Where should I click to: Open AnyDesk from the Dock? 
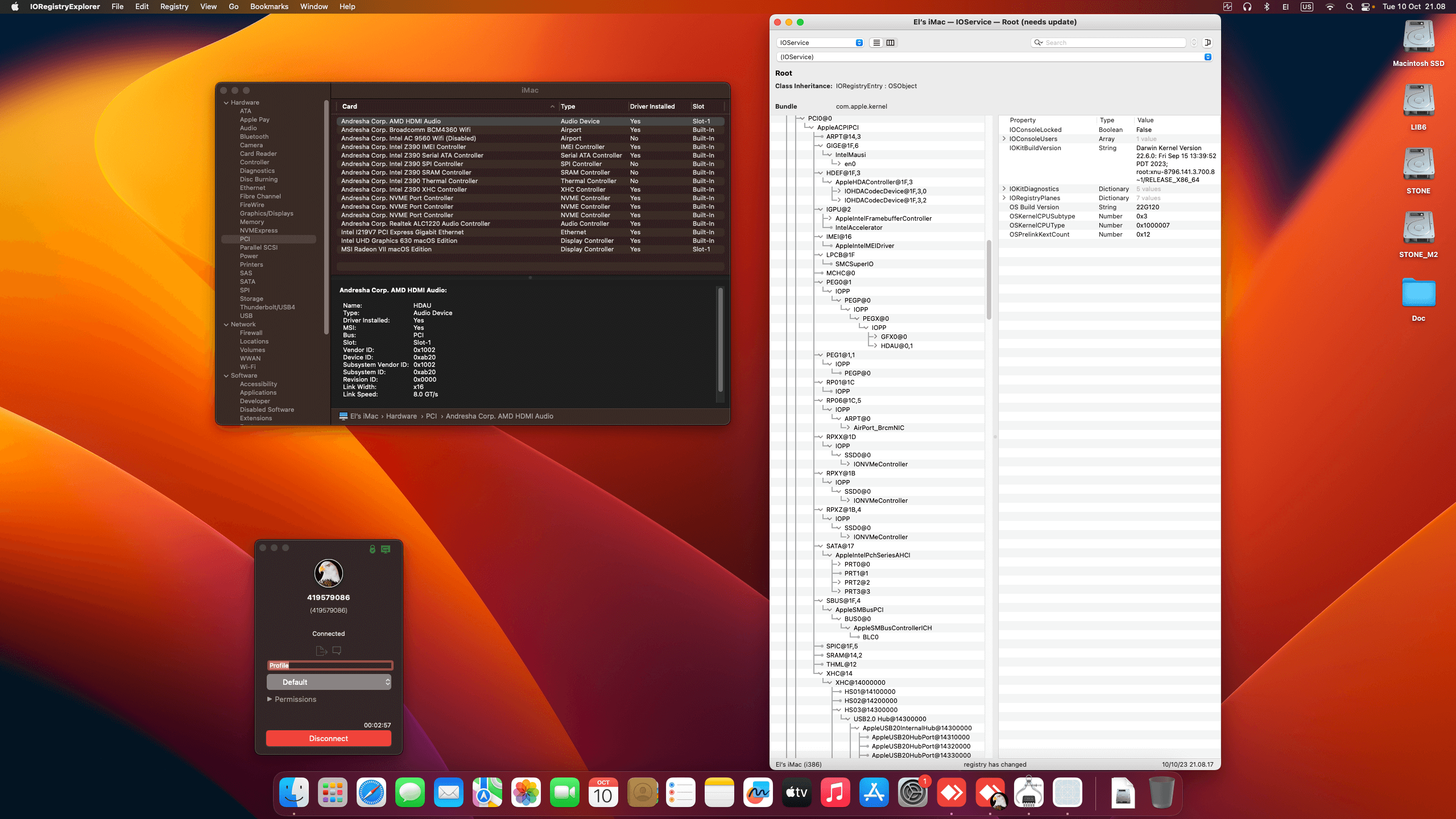(x=952, y=792)
